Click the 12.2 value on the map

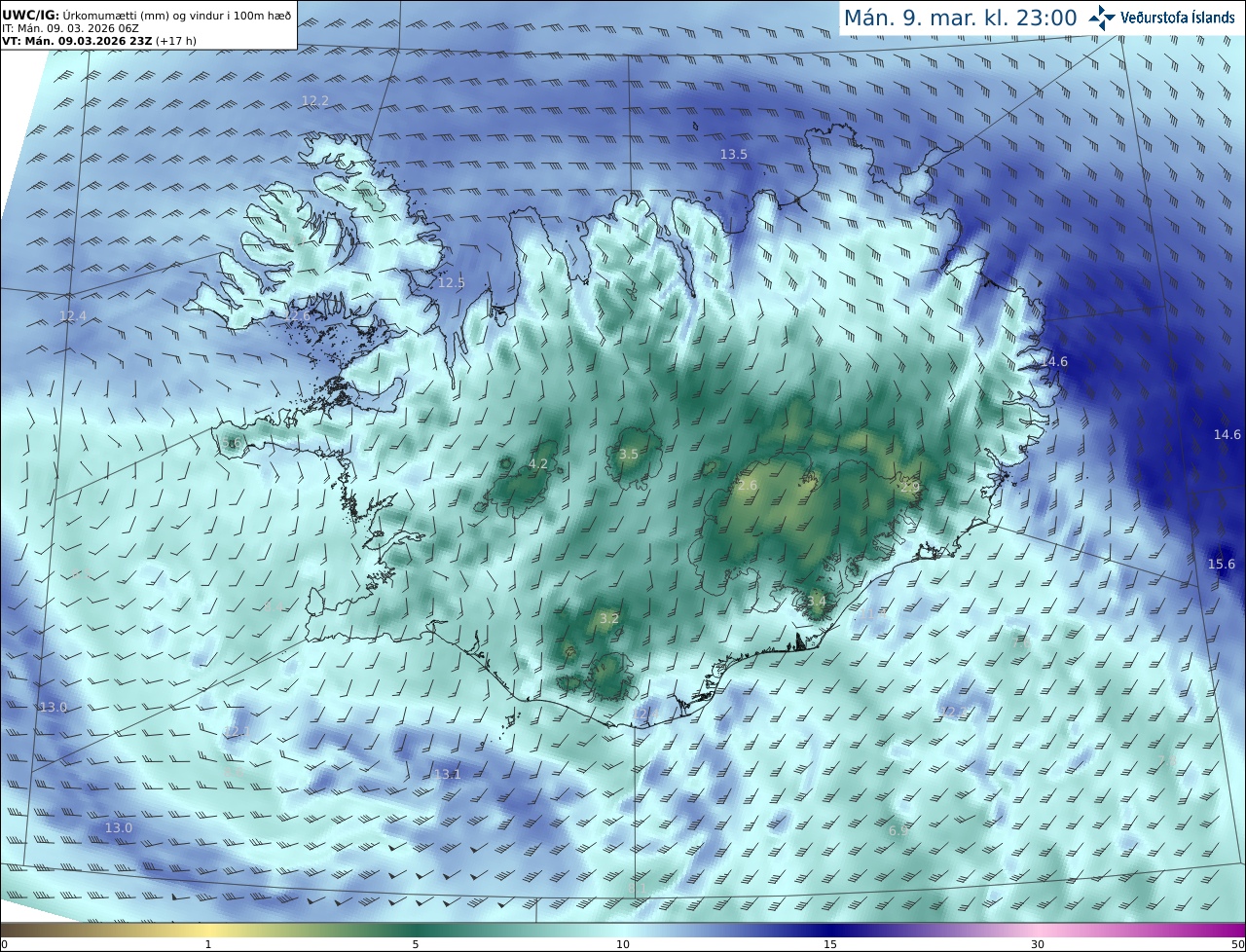click(x=314, y=100)
